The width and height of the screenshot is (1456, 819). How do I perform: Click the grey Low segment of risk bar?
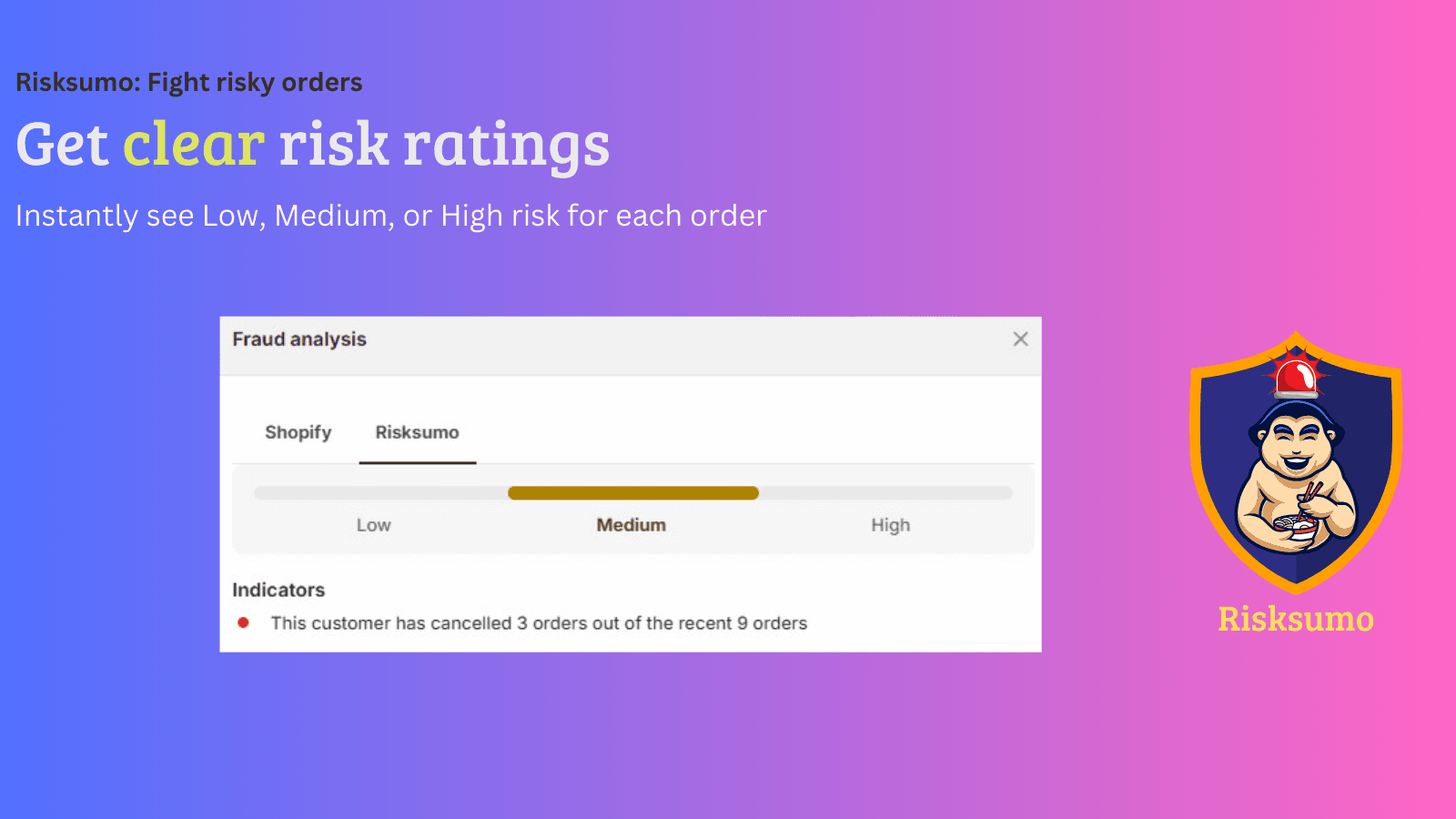point(380,493)
